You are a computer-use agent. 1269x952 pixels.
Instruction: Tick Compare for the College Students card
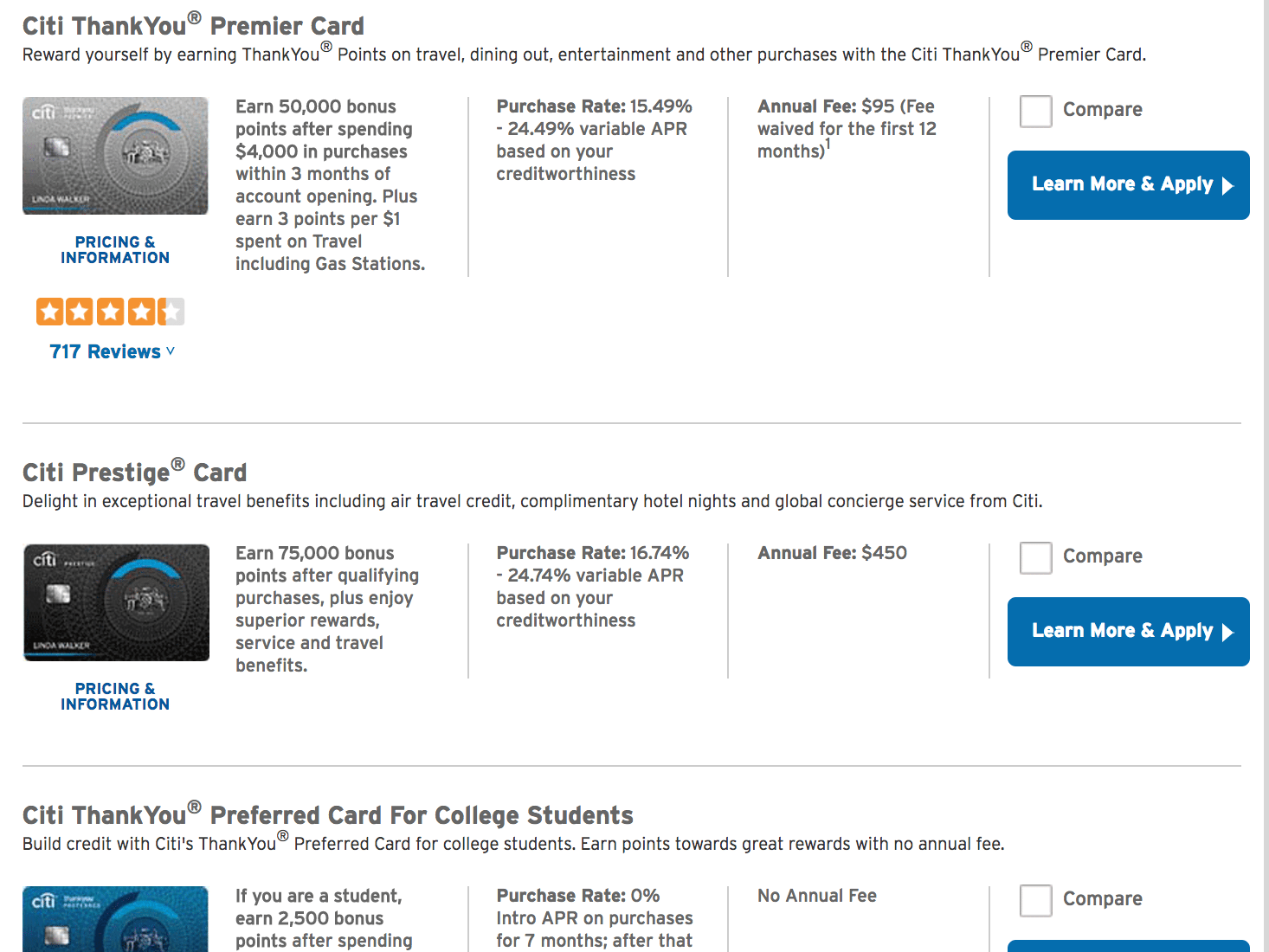(1035, 900)
